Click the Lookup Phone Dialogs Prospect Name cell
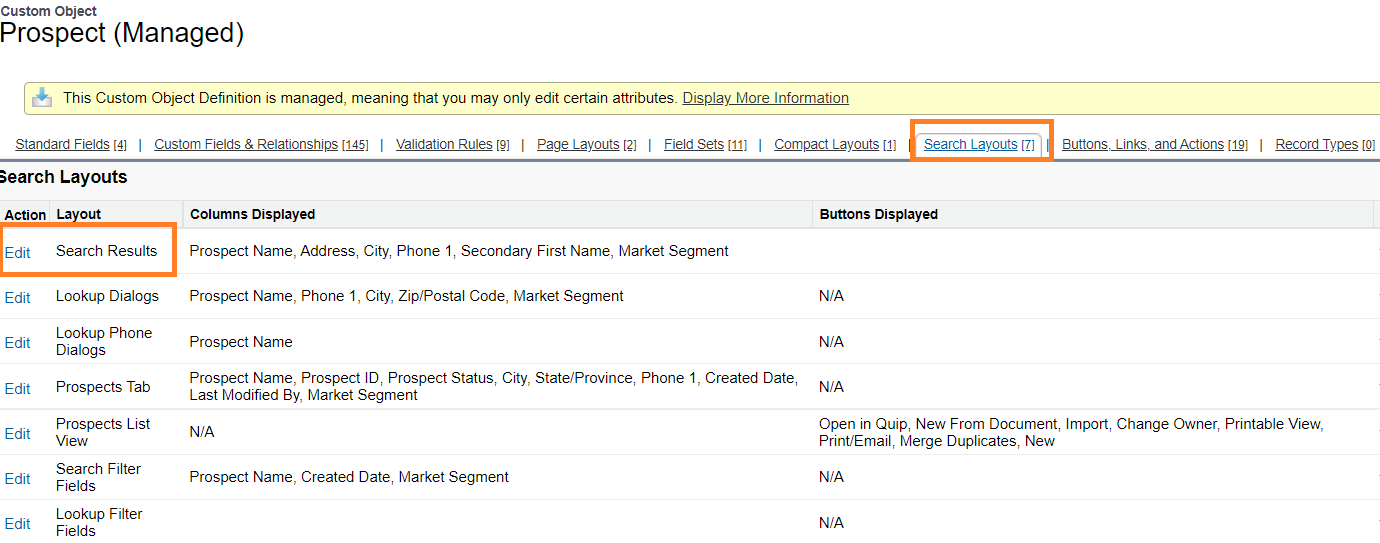 pyautogui.click(x=241, y=342)
